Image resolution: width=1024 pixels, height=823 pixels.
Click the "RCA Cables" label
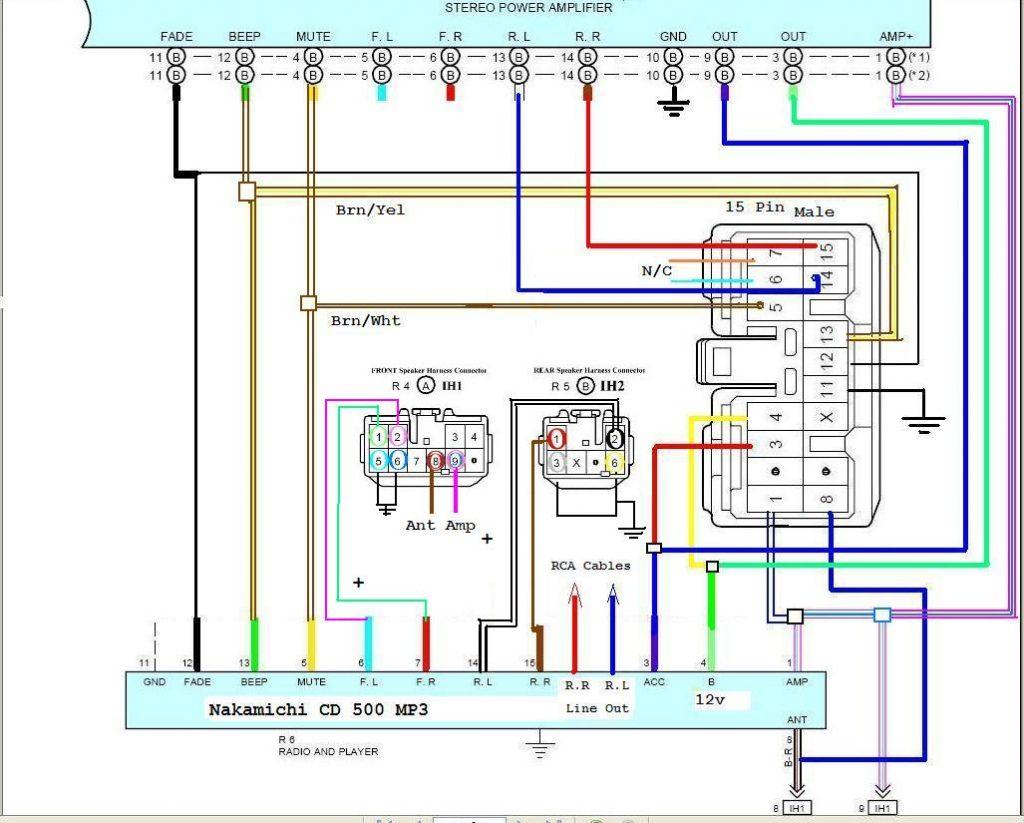(591, 565)
